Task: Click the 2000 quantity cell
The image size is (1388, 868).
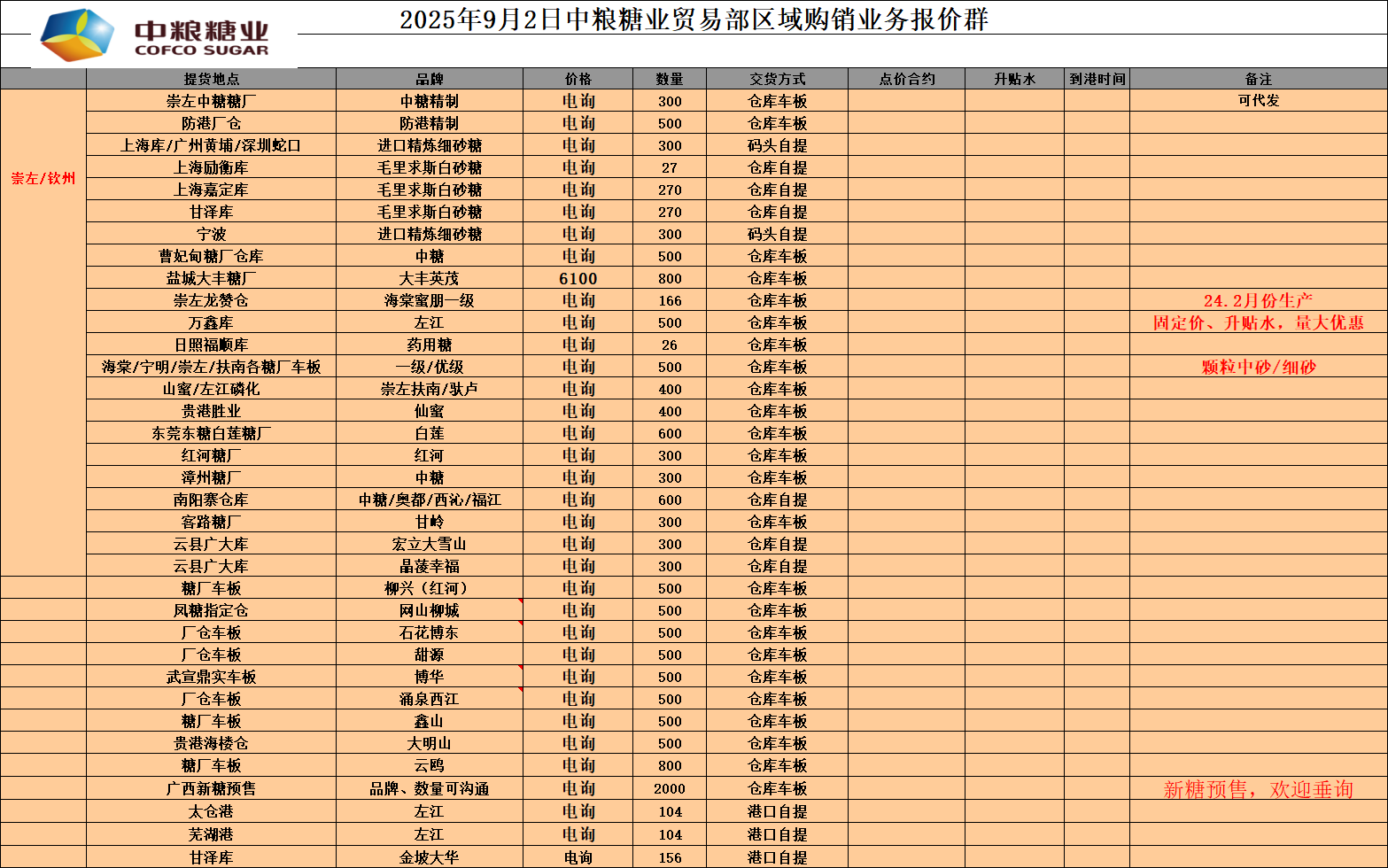Action: click(x=670, y=788)
